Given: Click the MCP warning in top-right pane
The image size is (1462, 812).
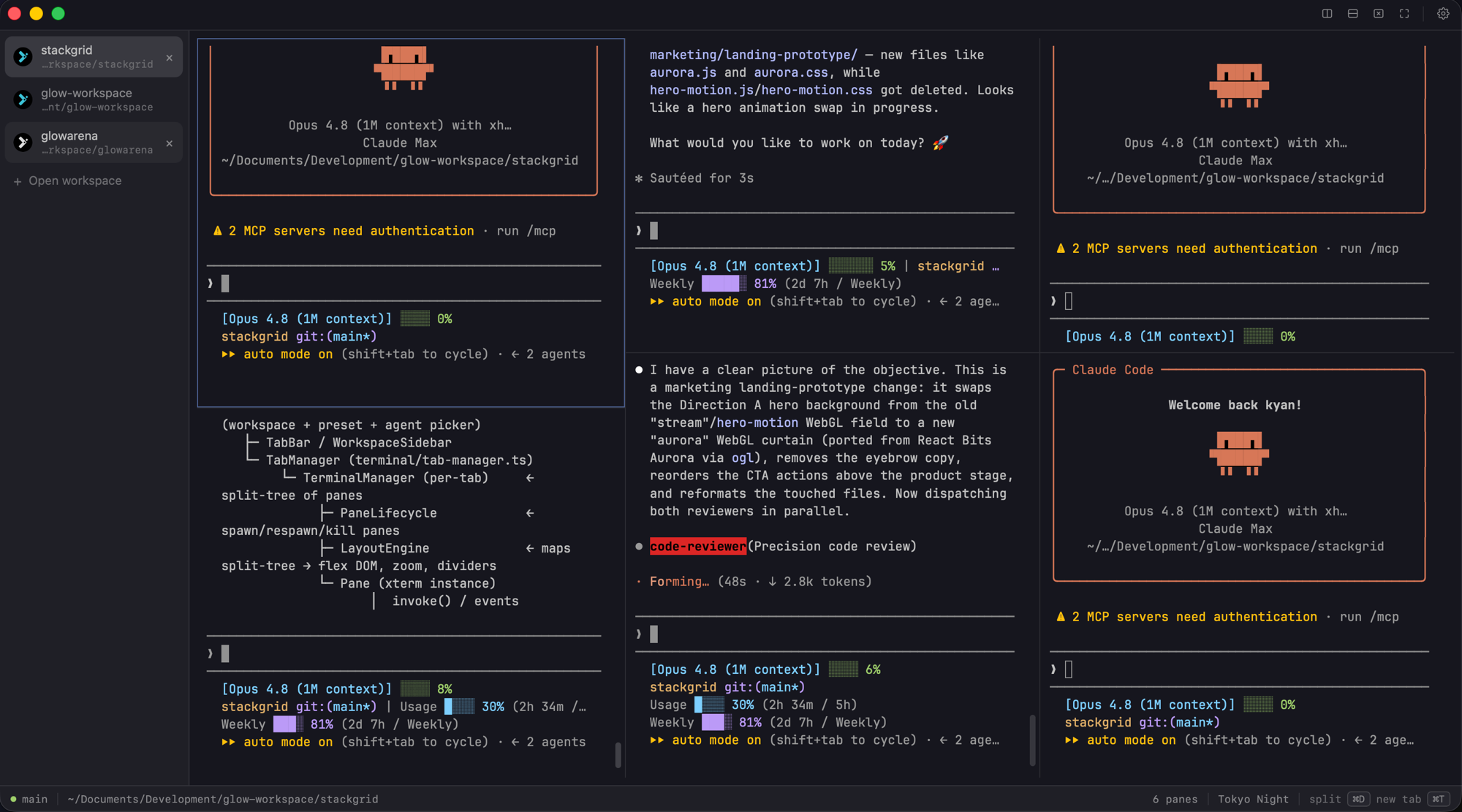Looking at the screenshot, I should pyautogui.click(x=1227, y=248).
